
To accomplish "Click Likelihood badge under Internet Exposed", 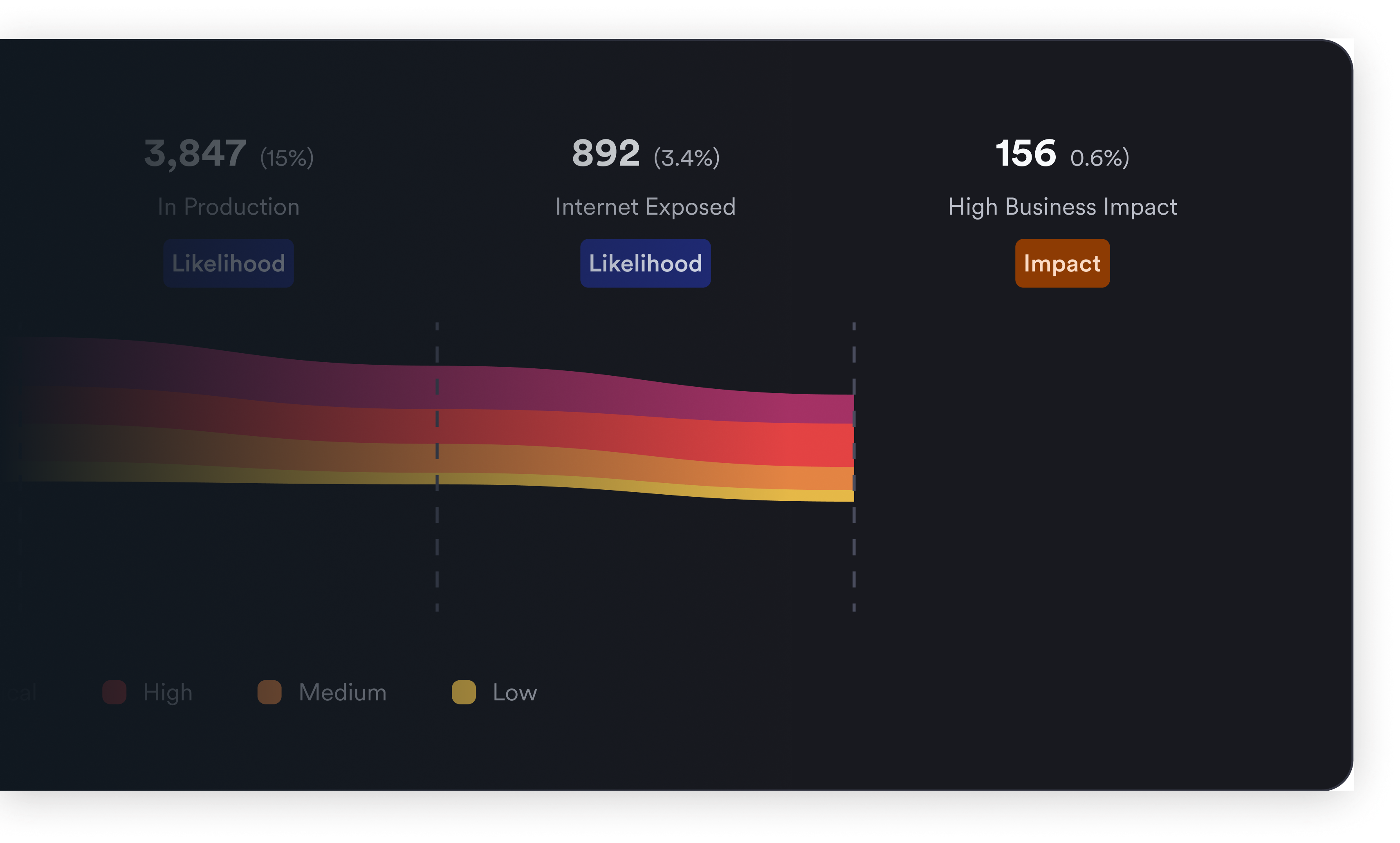I will click(x=645, y=263).
